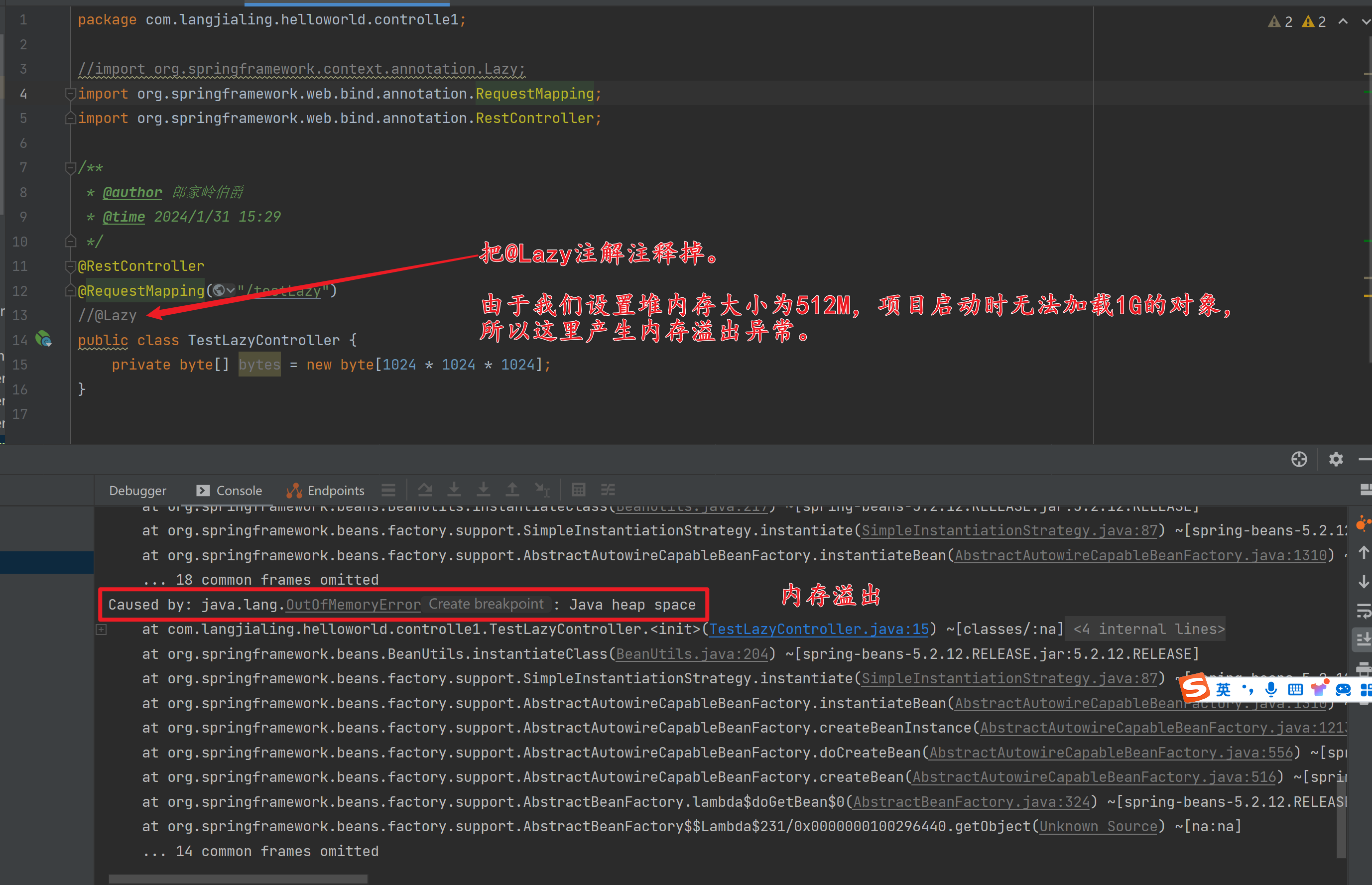Collapse the Javadoc comment fold on line 7

(70, 168)
